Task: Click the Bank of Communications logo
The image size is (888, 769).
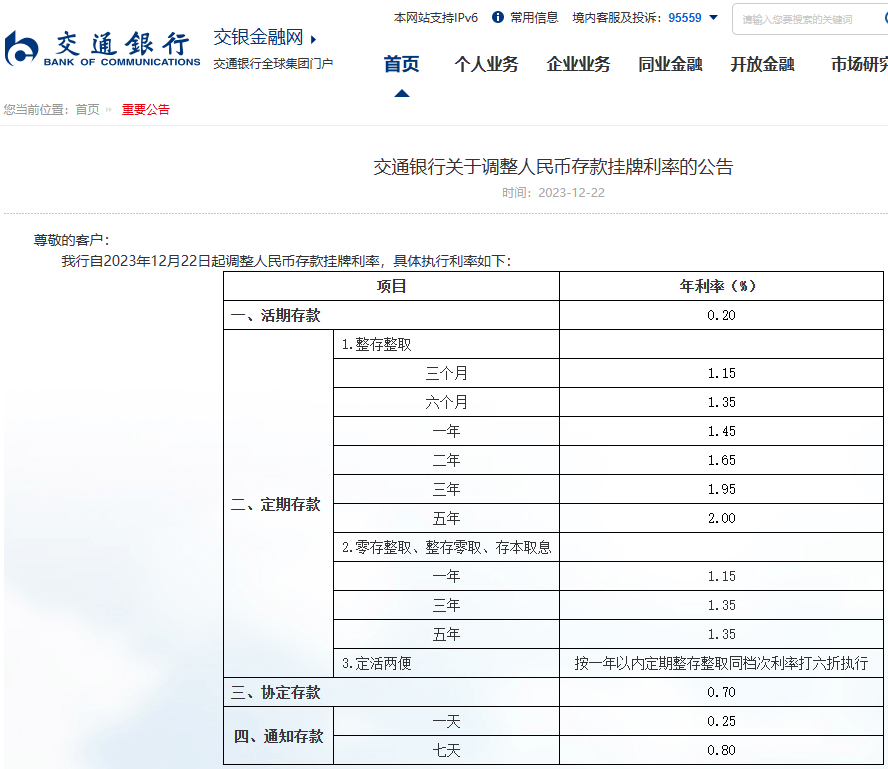Action: pos(103,49)
